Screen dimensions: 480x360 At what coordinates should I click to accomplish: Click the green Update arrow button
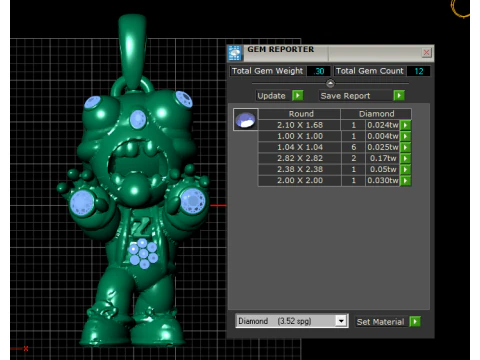(x=297, y=96)
